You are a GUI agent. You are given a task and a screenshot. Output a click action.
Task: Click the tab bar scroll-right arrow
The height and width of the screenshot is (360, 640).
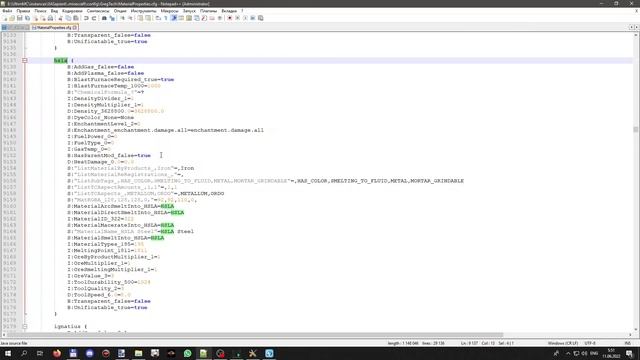pyautogui.click(x=636, y=27)
